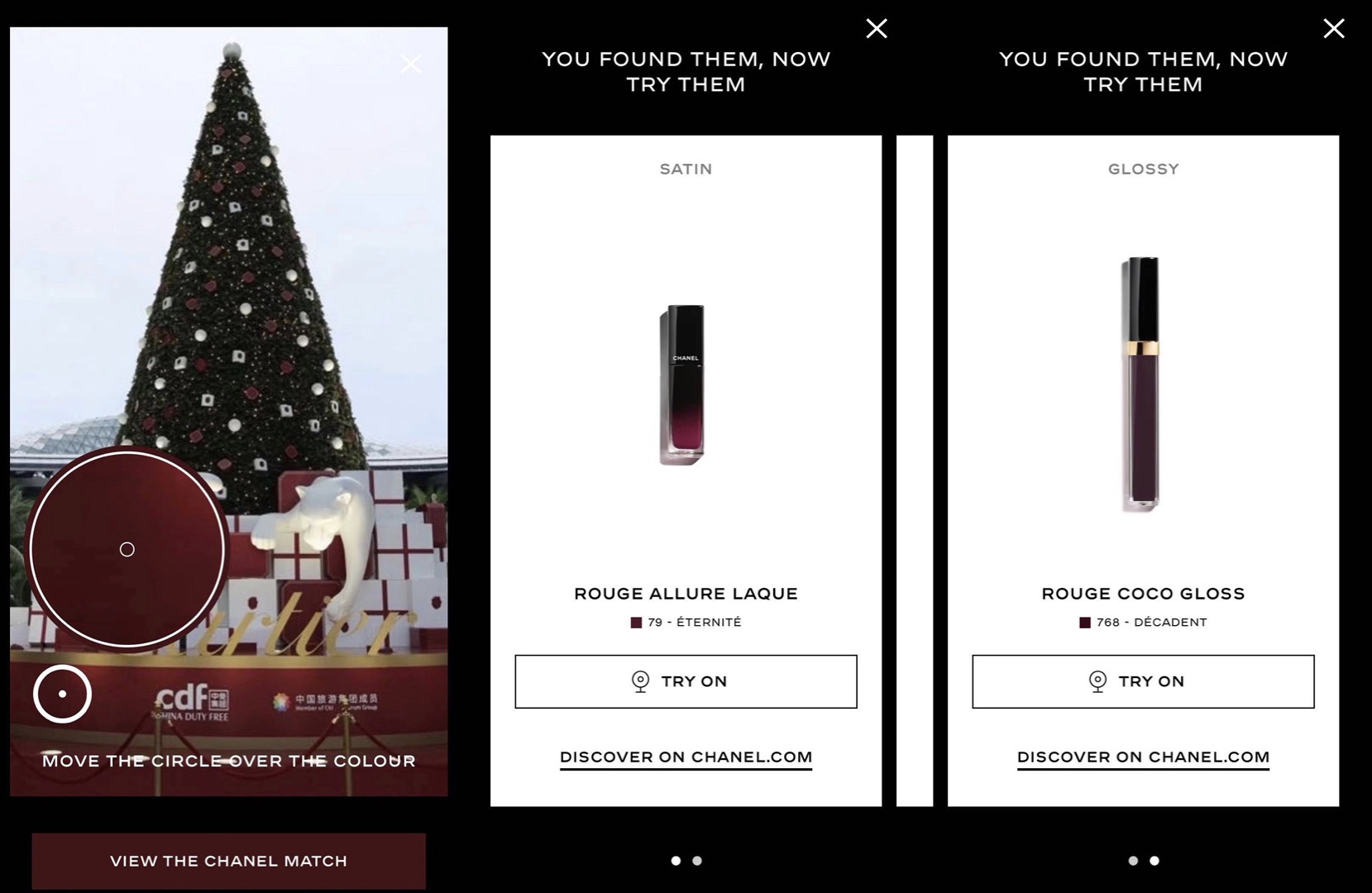Close the Glossy results panel
Image resolution: width=1372 pixels, height=893 pixels.
coord(1334,29)
